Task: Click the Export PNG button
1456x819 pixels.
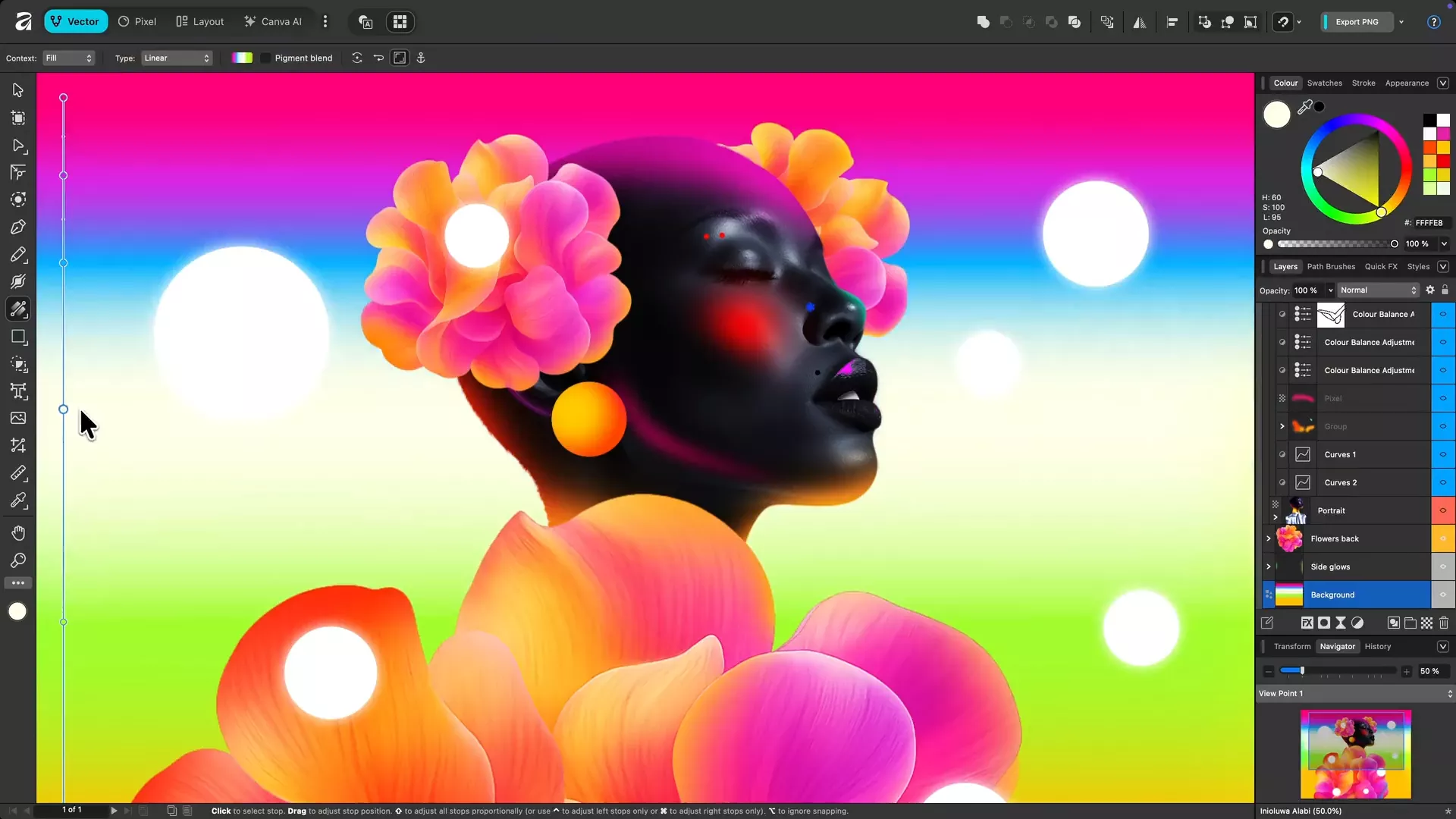Action: 1357,22
